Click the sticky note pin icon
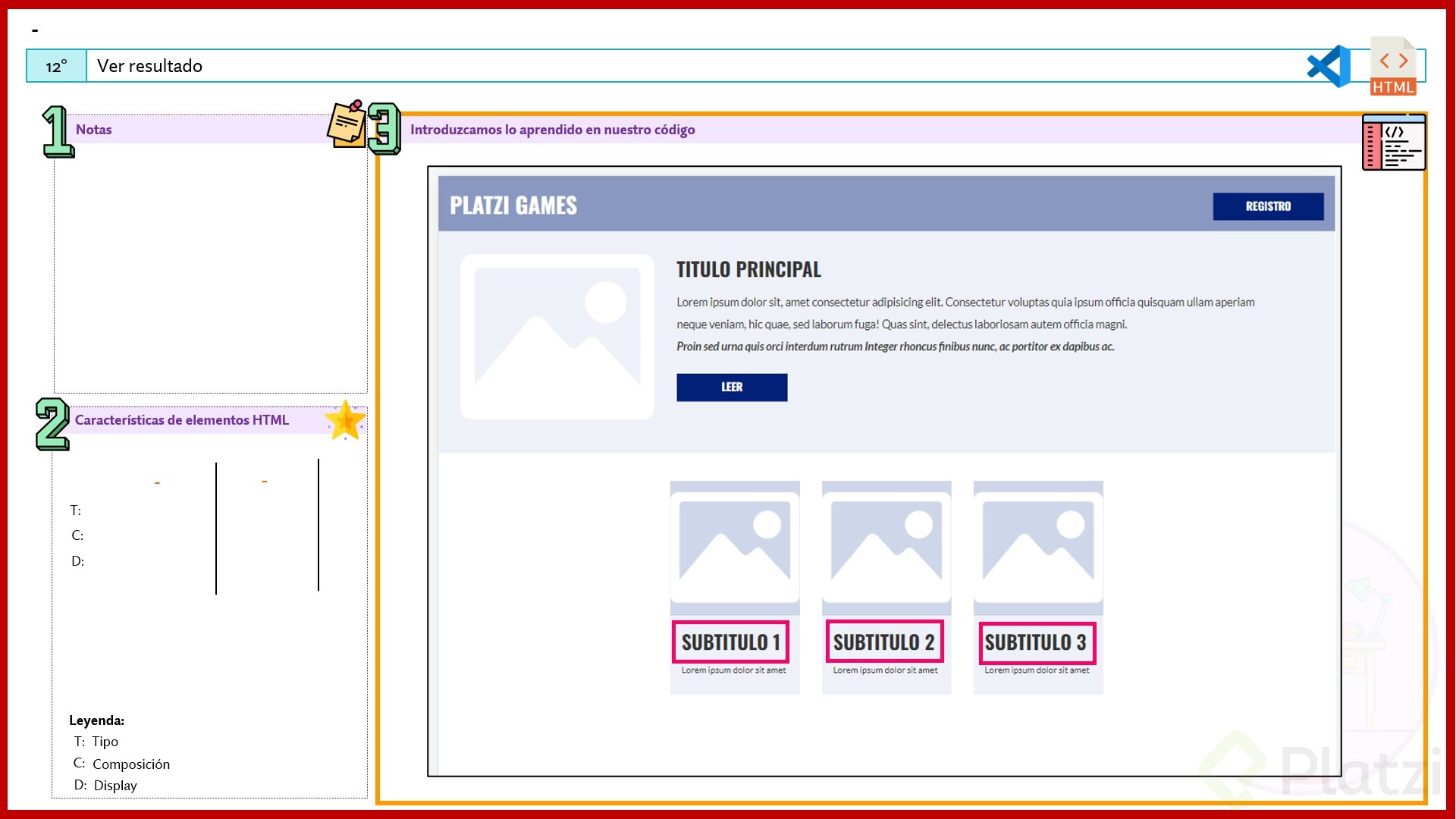1456x819 pixels. (347, 124)
